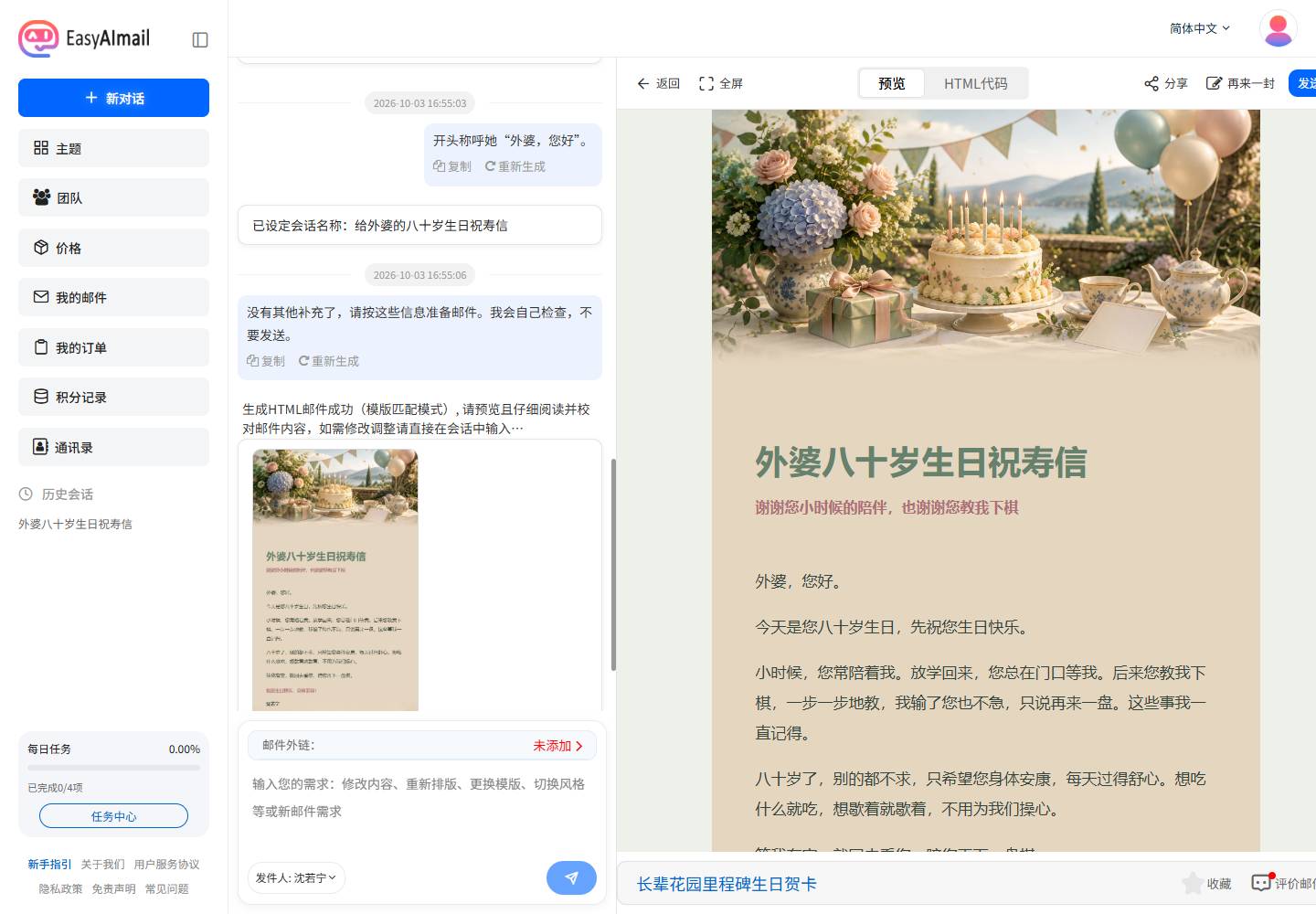Screen dimensions: 1316x914
Task: Send the message with paper plane button
Action: point(571,877)
